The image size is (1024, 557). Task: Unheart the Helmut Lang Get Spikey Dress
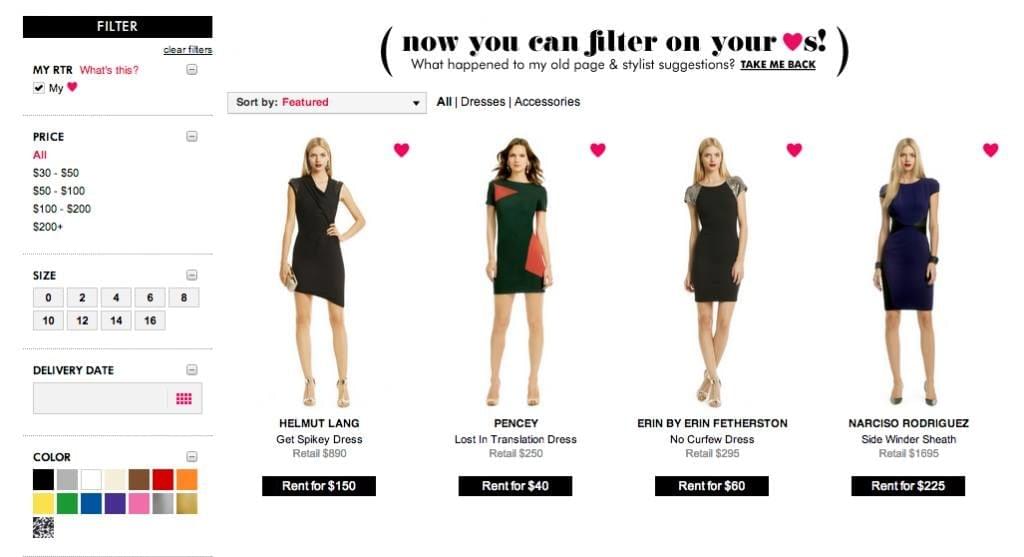(401, 150)
